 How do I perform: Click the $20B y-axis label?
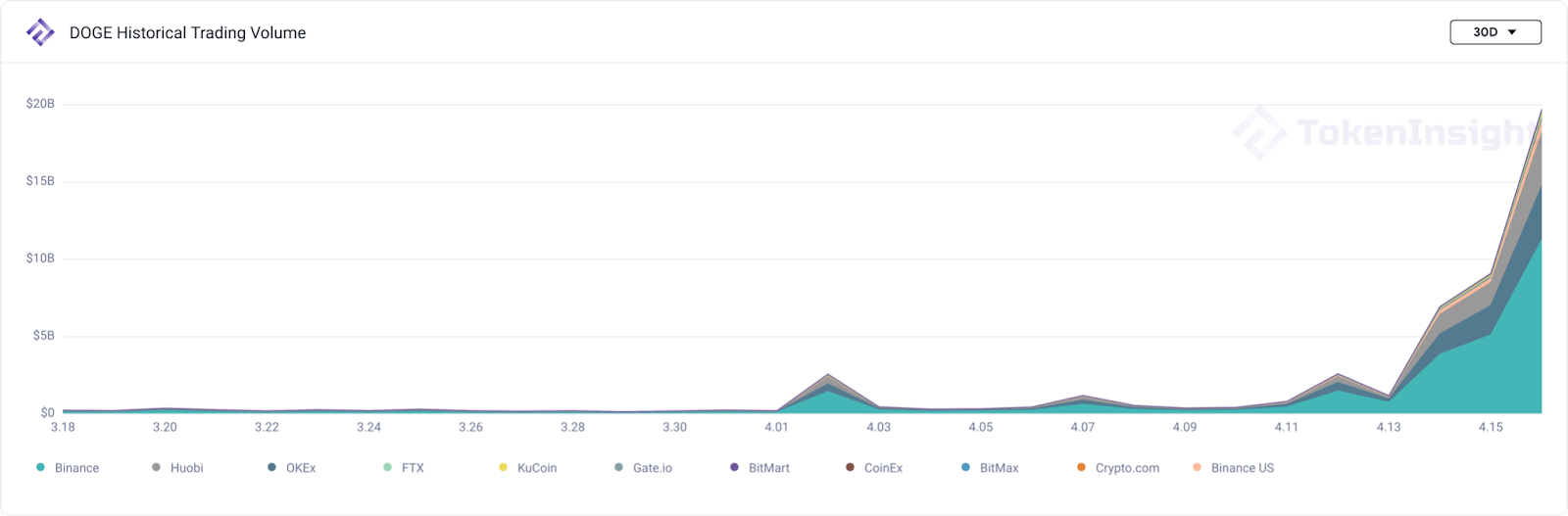coord(40,104)
